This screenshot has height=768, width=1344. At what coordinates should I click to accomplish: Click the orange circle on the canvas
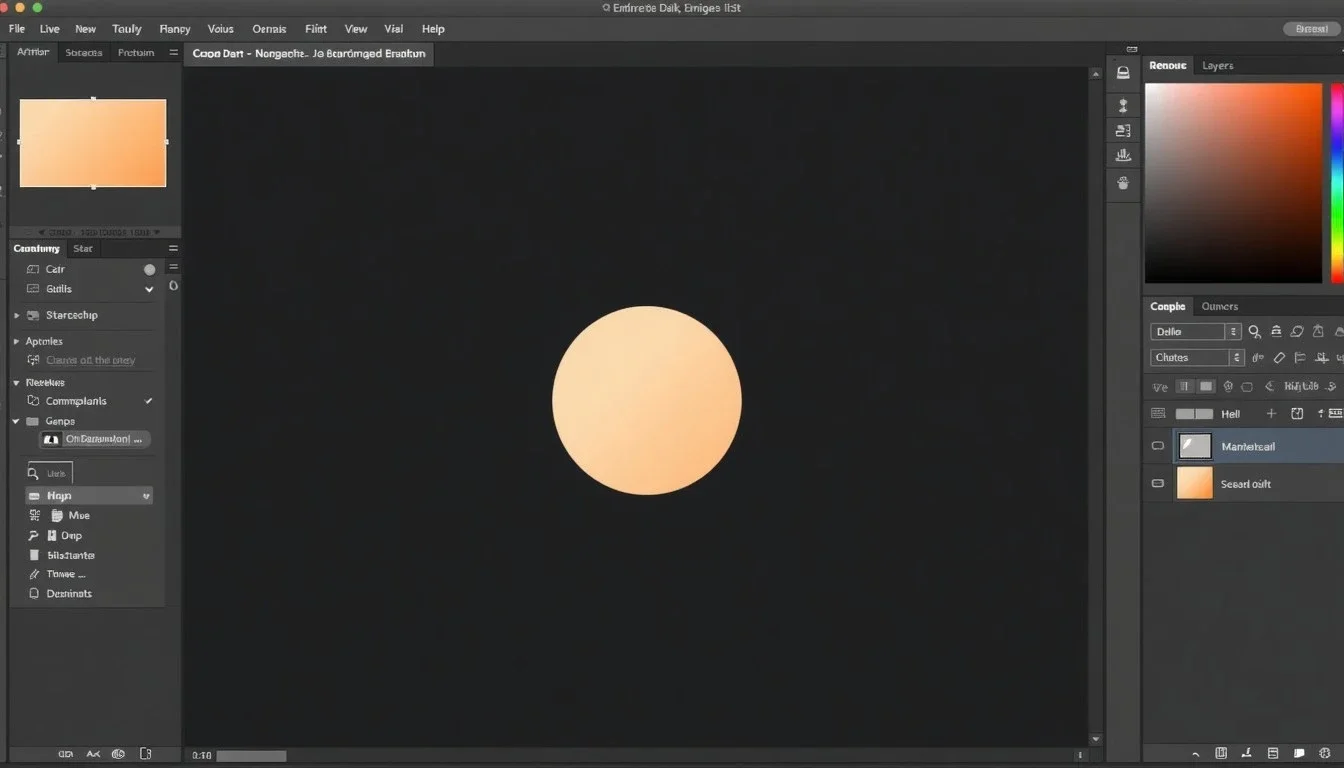tap(647, 400)
